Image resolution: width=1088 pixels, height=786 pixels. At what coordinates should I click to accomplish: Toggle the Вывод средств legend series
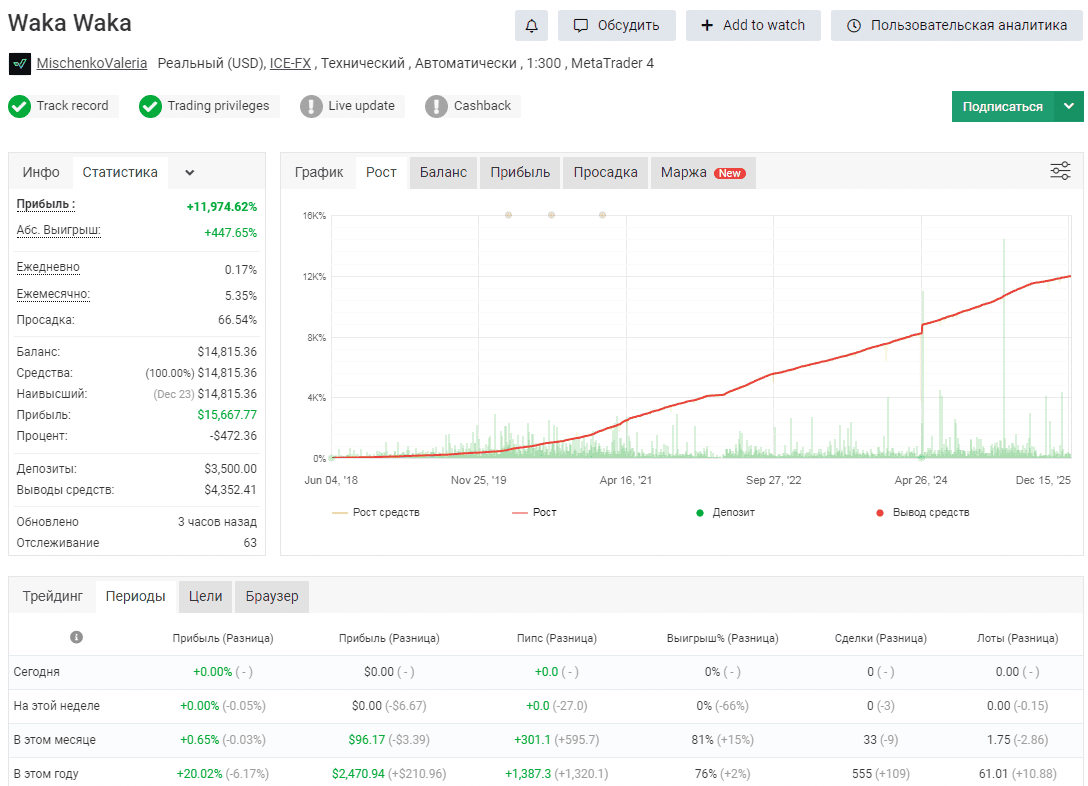922,513
